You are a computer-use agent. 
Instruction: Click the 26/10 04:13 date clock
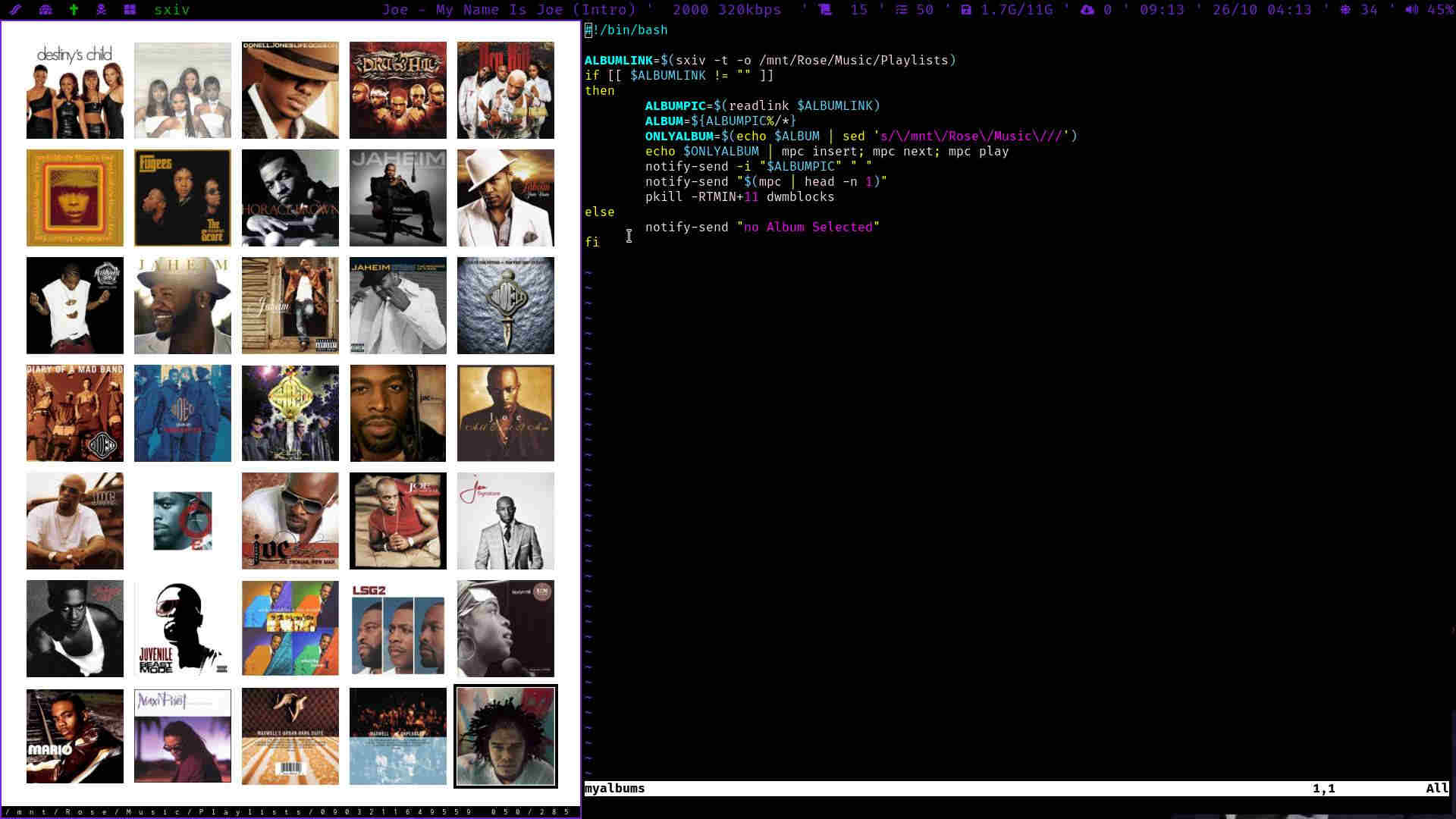pyautogui.click(x=1262, y=10)
